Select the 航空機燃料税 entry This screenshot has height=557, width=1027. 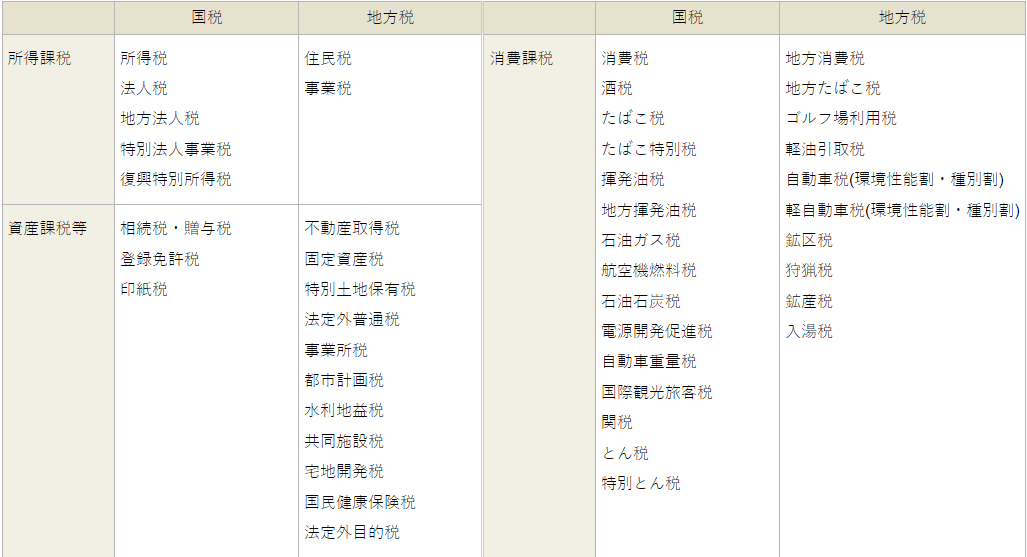649,270
